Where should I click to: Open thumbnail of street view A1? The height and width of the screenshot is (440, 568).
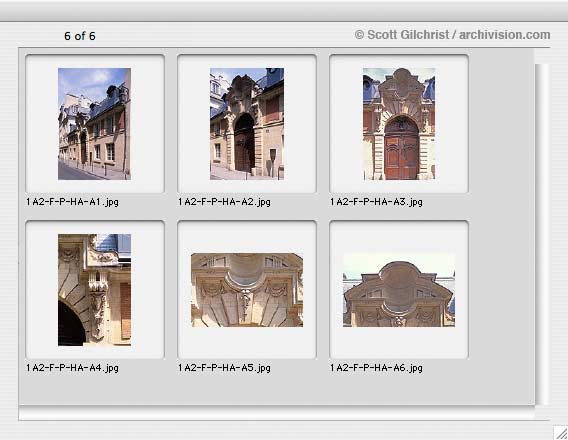pyautogui.click(x=95, y=124)
